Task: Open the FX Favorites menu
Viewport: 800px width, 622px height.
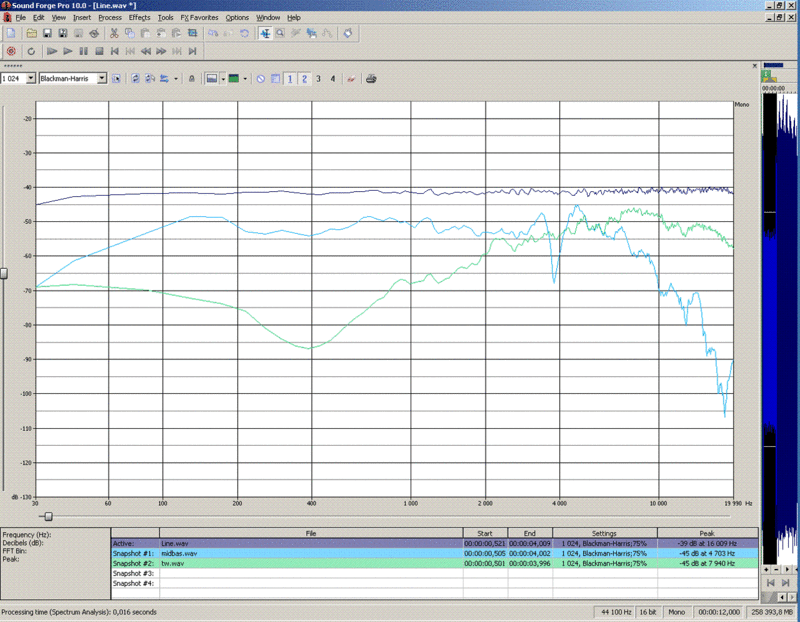Action: (x=199, y=17)
